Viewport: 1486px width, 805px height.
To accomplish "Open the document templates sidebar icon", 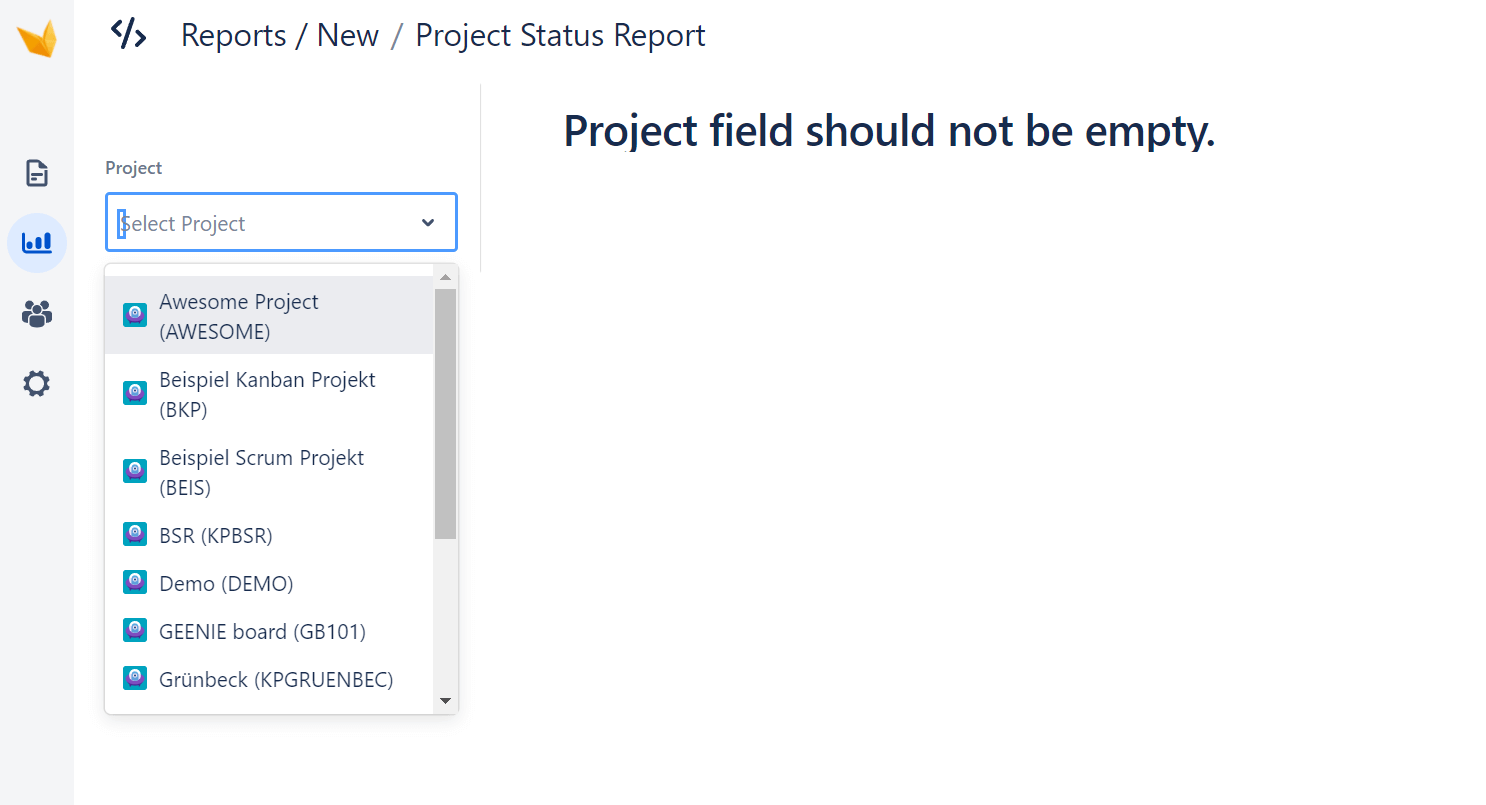I will click(37, 173).
